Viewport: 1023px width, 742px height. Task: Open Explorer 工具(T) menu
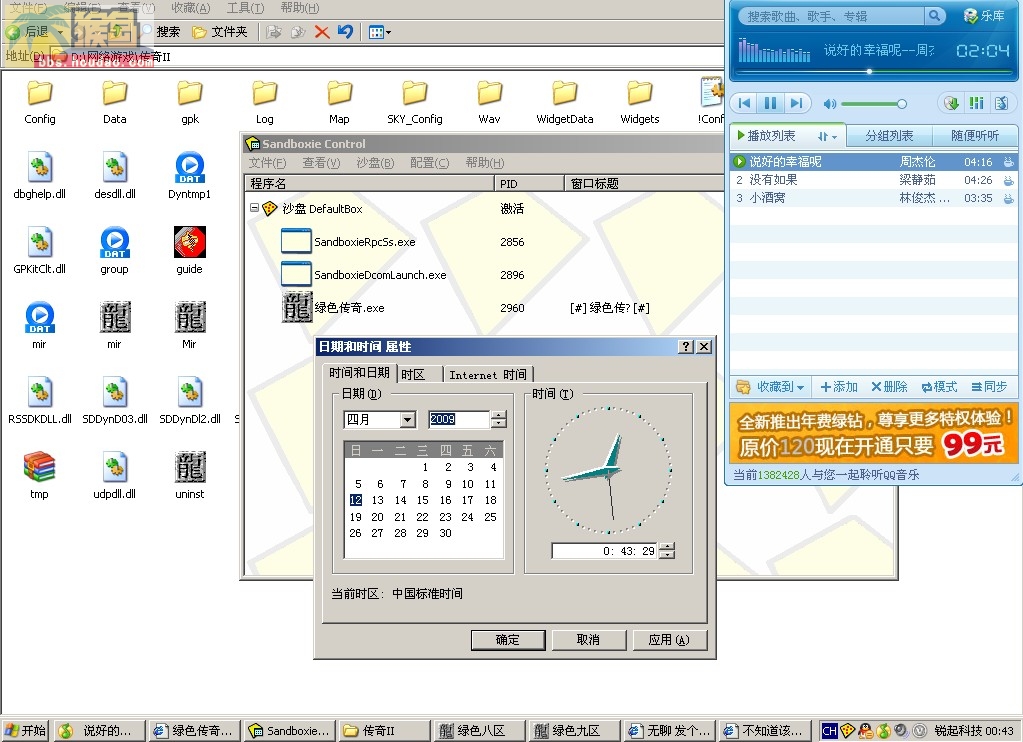tap(245, 8)
